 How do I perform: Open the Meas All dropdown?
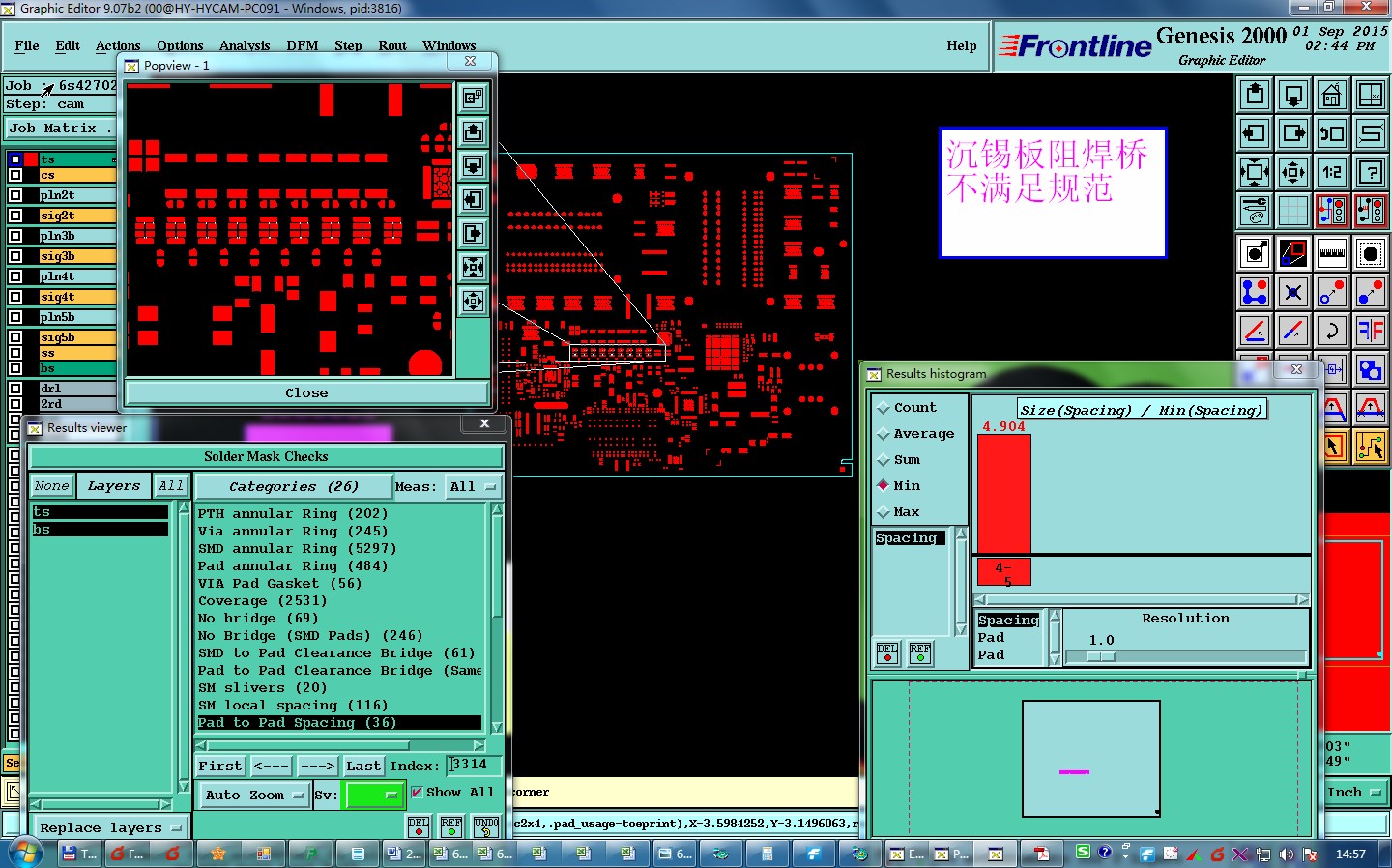472,487
